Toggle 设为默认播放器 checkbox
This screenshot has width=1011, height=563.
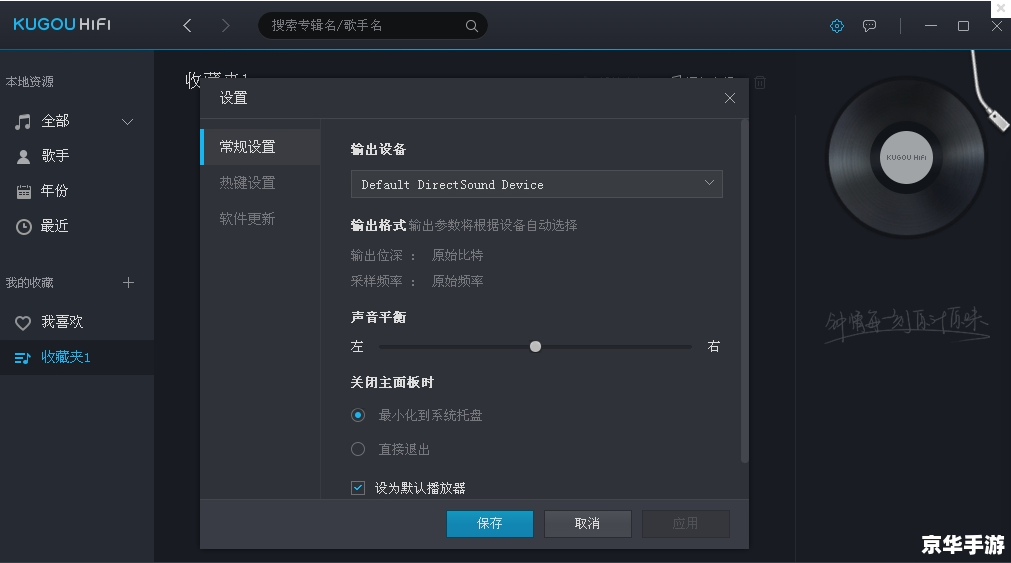pyautogui.click(x=358, y=488)
